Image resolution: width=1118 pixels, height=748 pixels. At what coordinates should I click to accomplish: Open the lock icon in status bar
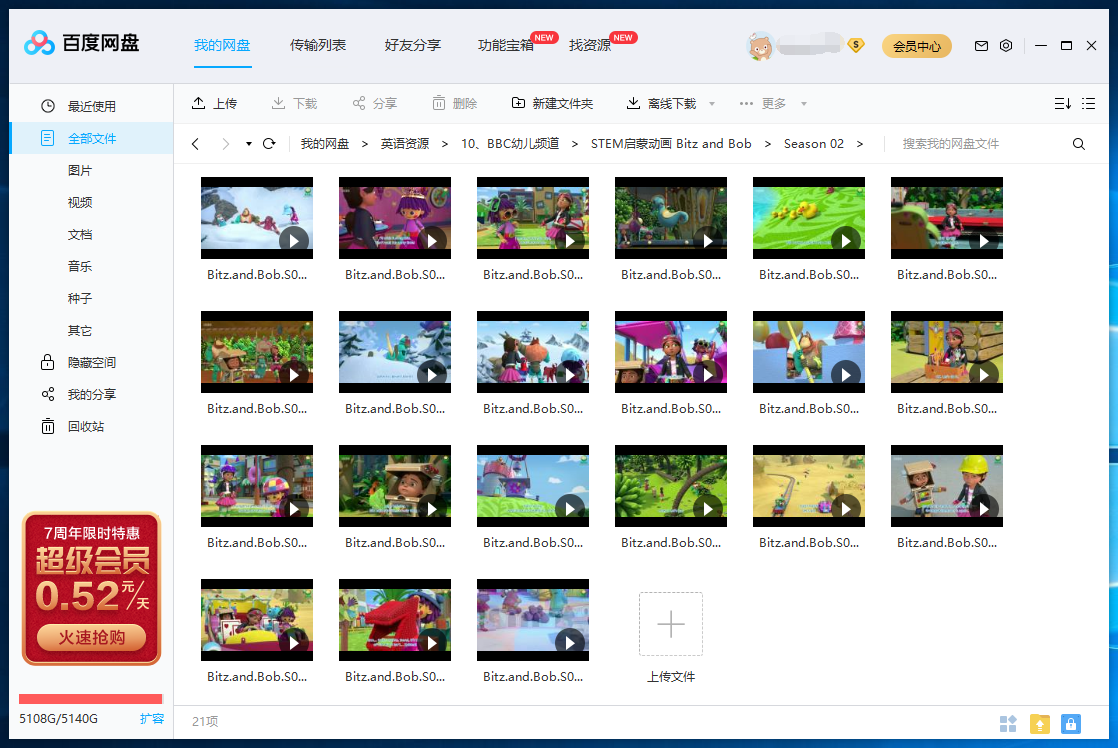1071,723
